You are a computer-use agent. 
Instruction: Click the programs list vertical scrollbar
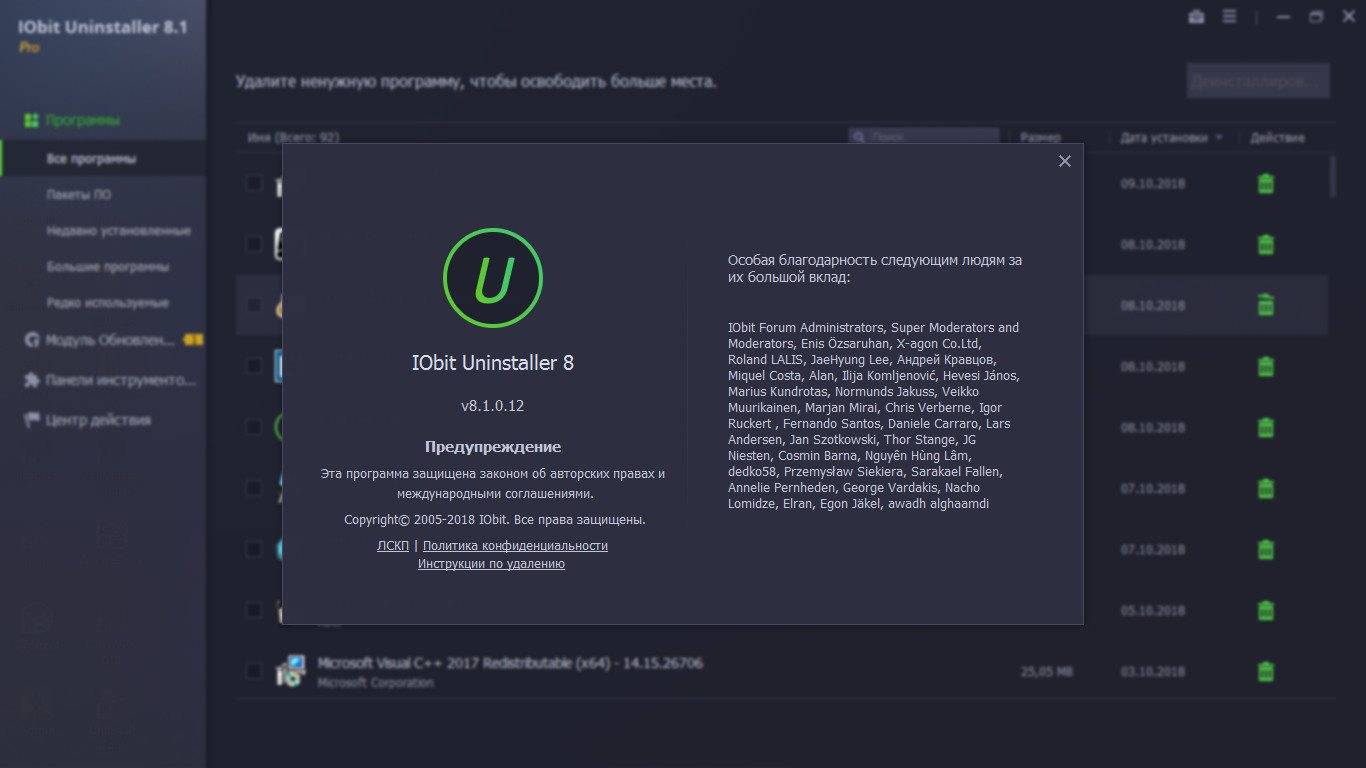tap(1333, 175)
